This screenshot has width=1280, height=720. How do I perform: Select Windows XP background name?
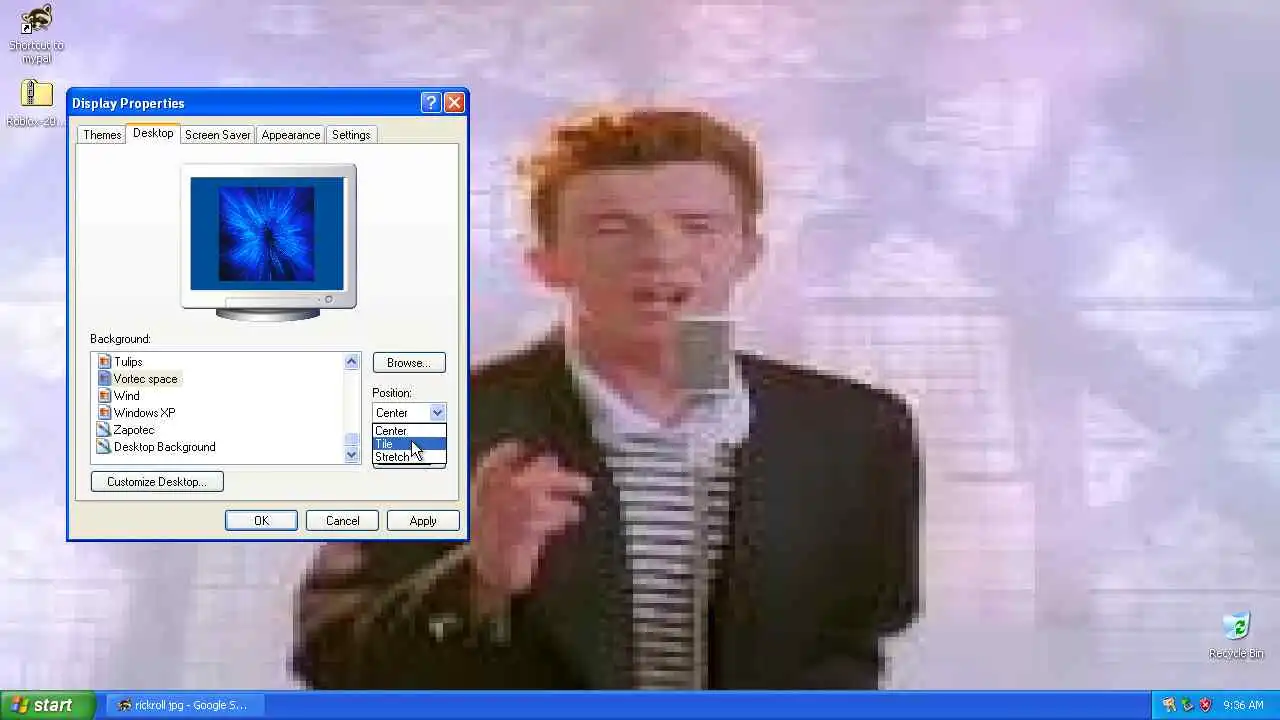coord(144,413)
